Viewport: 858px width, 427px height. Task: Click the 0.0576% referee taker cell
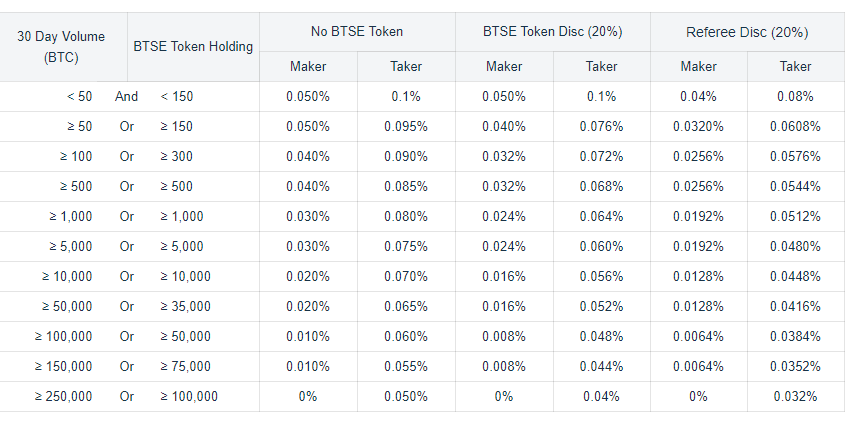coord(796,157)
